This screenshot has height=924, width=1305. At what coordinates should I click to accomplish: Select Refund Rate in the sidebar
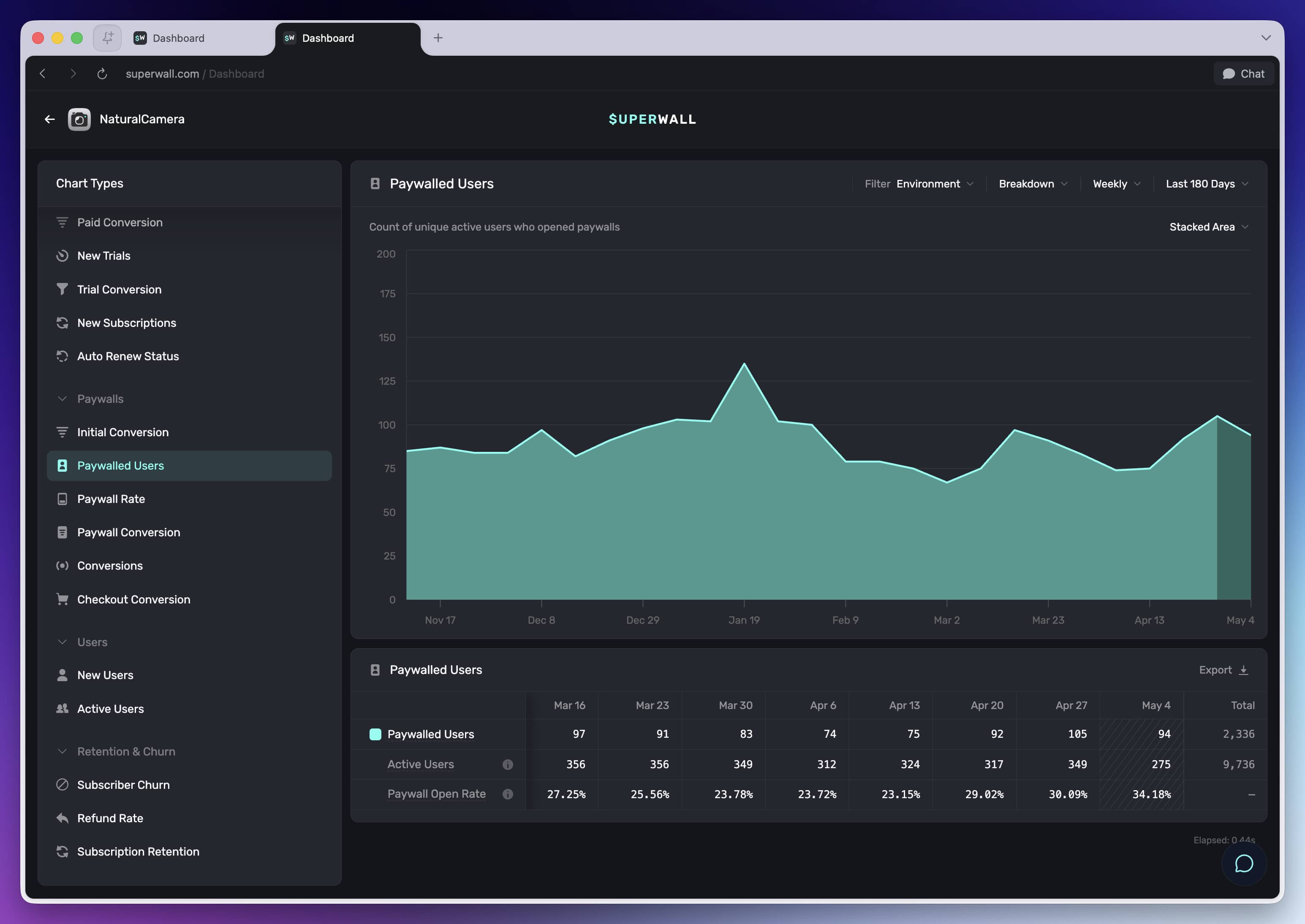point(189,818)
